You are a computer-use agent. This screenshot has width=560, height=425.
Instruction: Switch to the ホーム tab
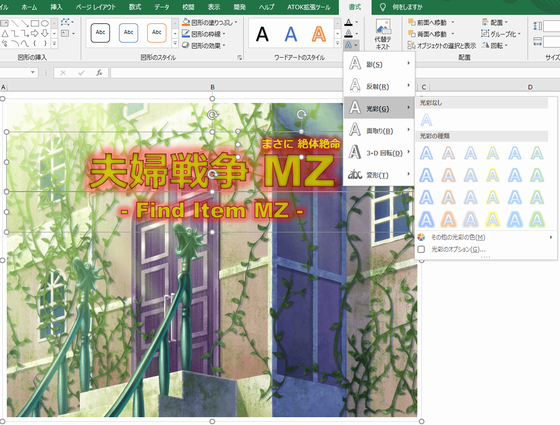click(x=29, y=7)
